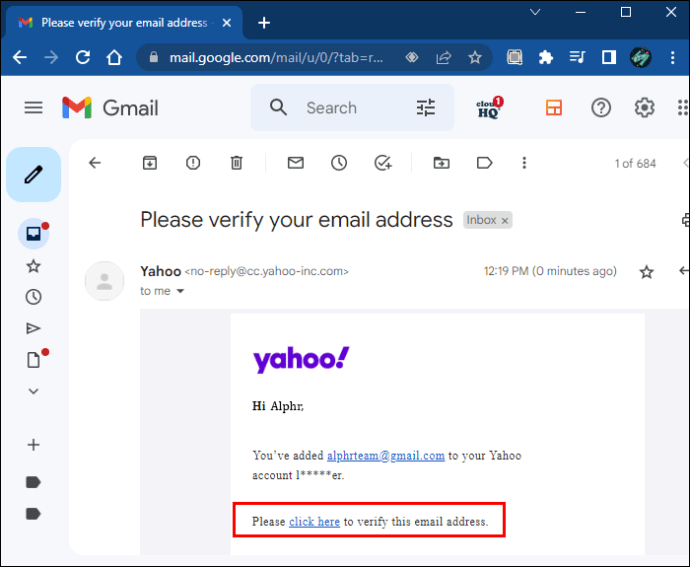
Task: Toggle the Gmail main menu hamburger
Action: pyautogui.click(x=33, y=108)
